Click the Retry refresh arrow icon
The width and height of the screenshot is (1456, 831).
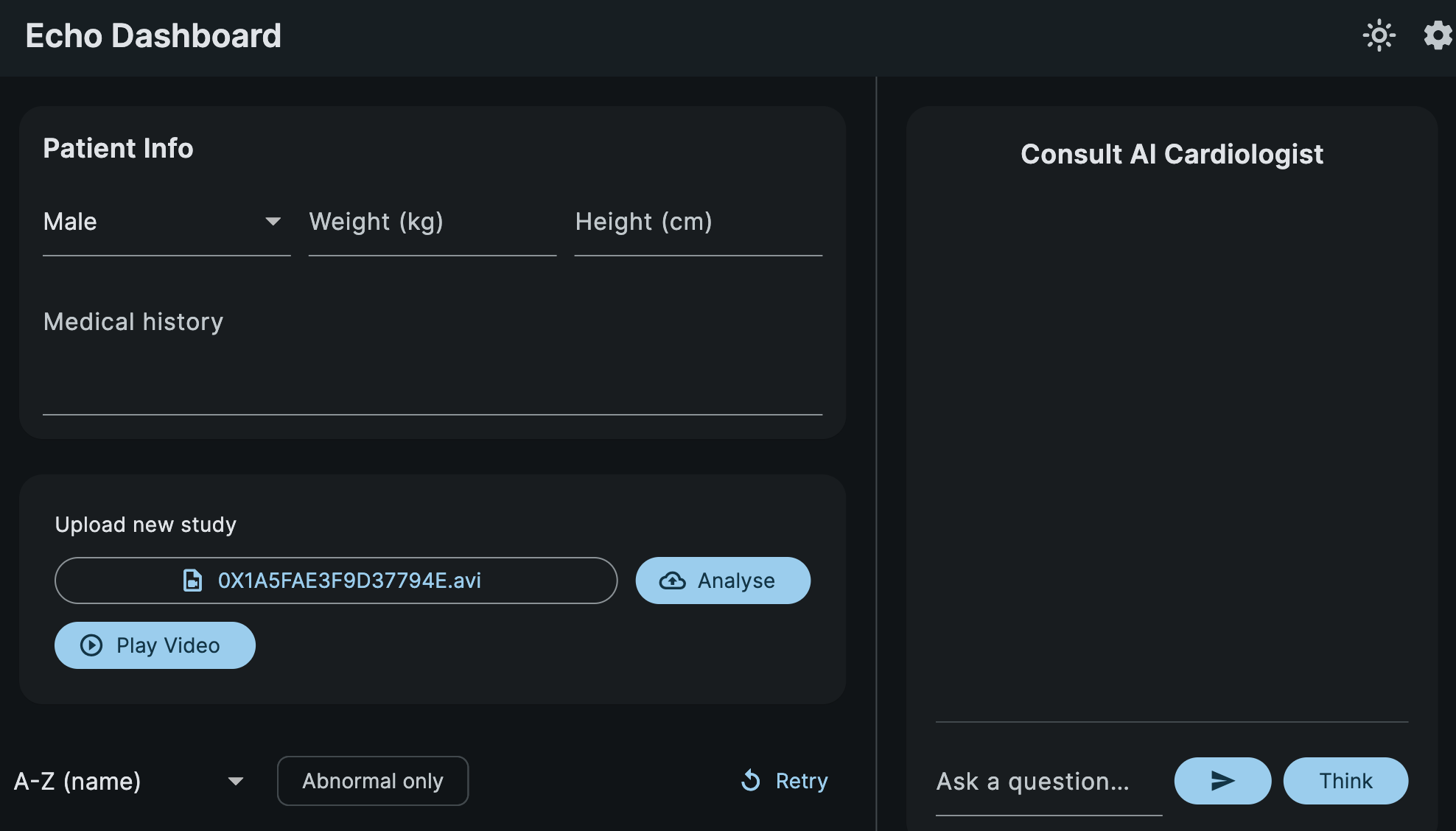point(751,780)
